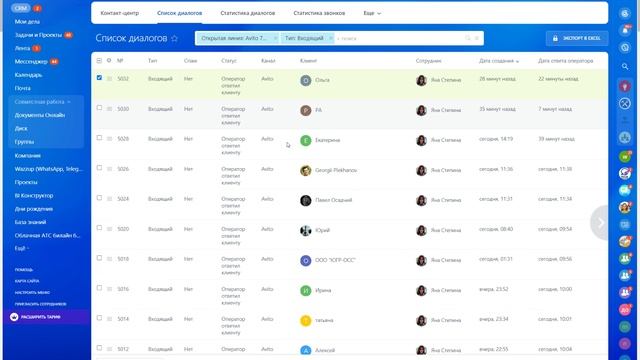Open search magnifier in right sidebar

pyautogui.click(x=625, y=66)
